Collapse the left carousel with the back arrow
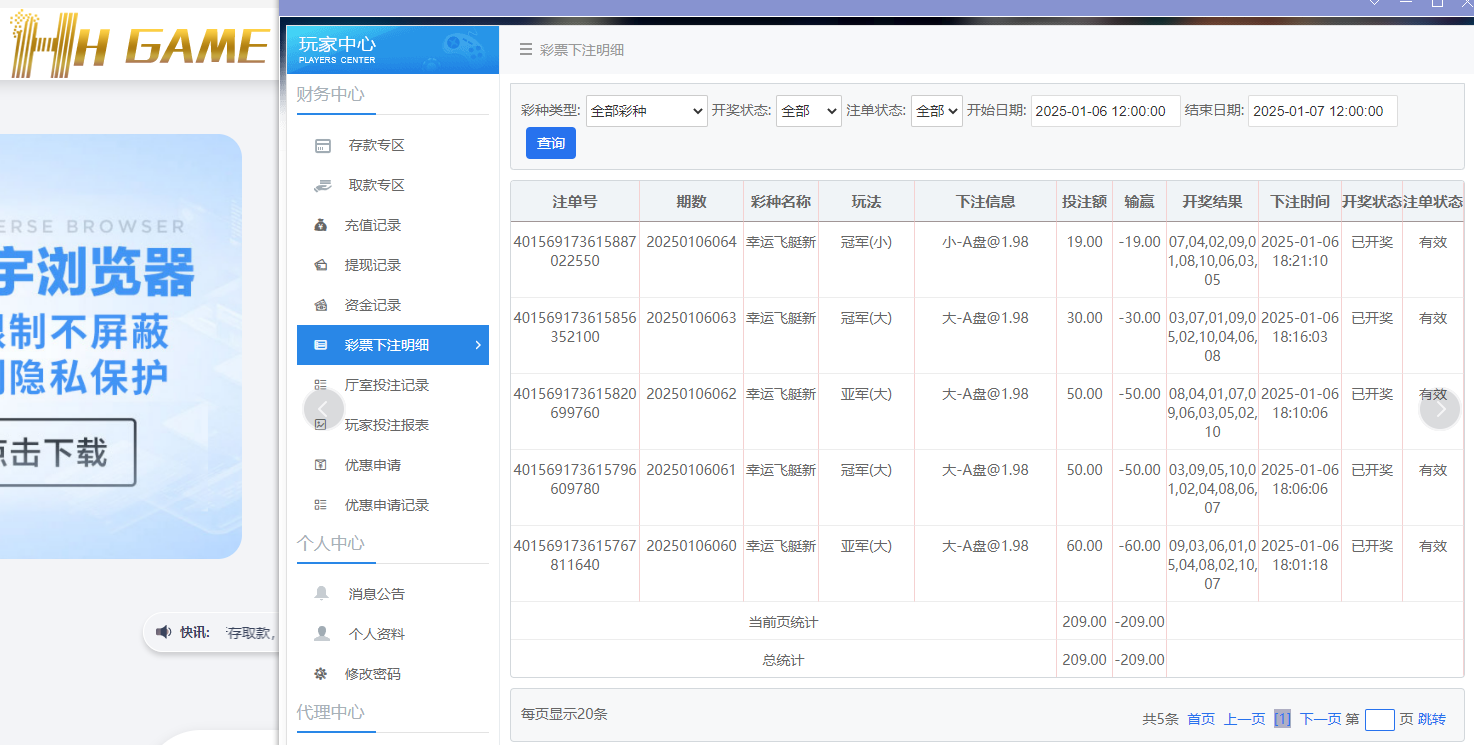Viewport: 1474px width, 745px height. [322, 409]
